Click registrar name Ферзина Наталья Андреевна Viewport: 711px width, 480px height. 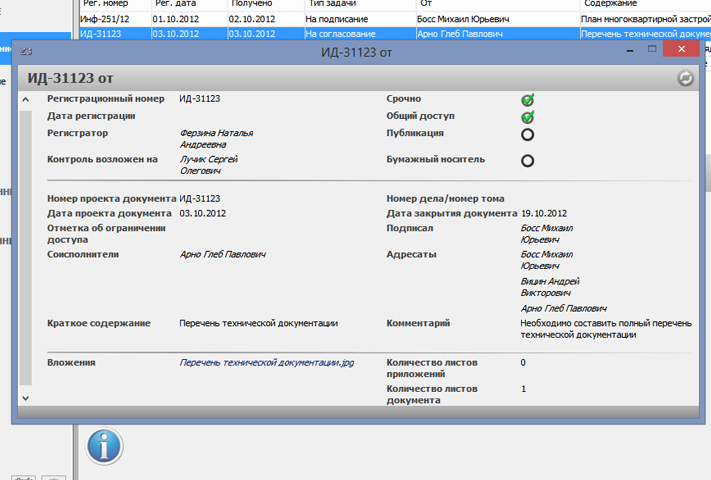pos(216,138)
